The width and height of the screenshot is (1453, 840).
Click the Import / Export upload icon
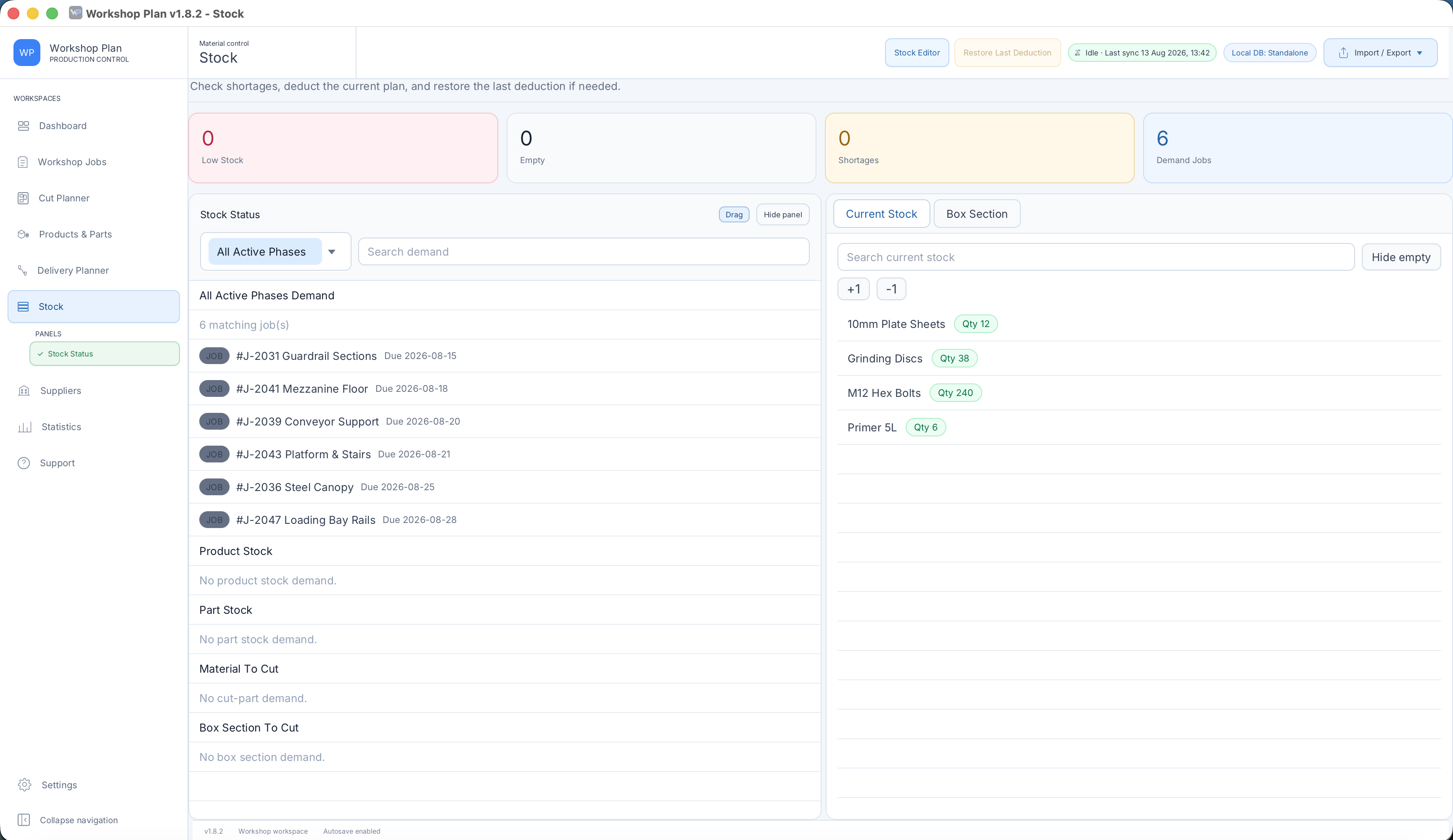coord(1343,53)
